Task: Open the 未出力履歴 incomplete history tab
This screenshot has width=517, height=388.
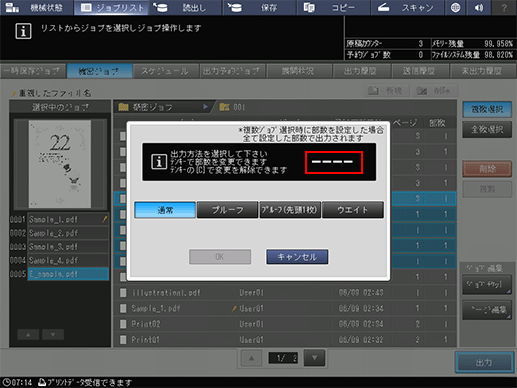Action: tap(483, 71)
